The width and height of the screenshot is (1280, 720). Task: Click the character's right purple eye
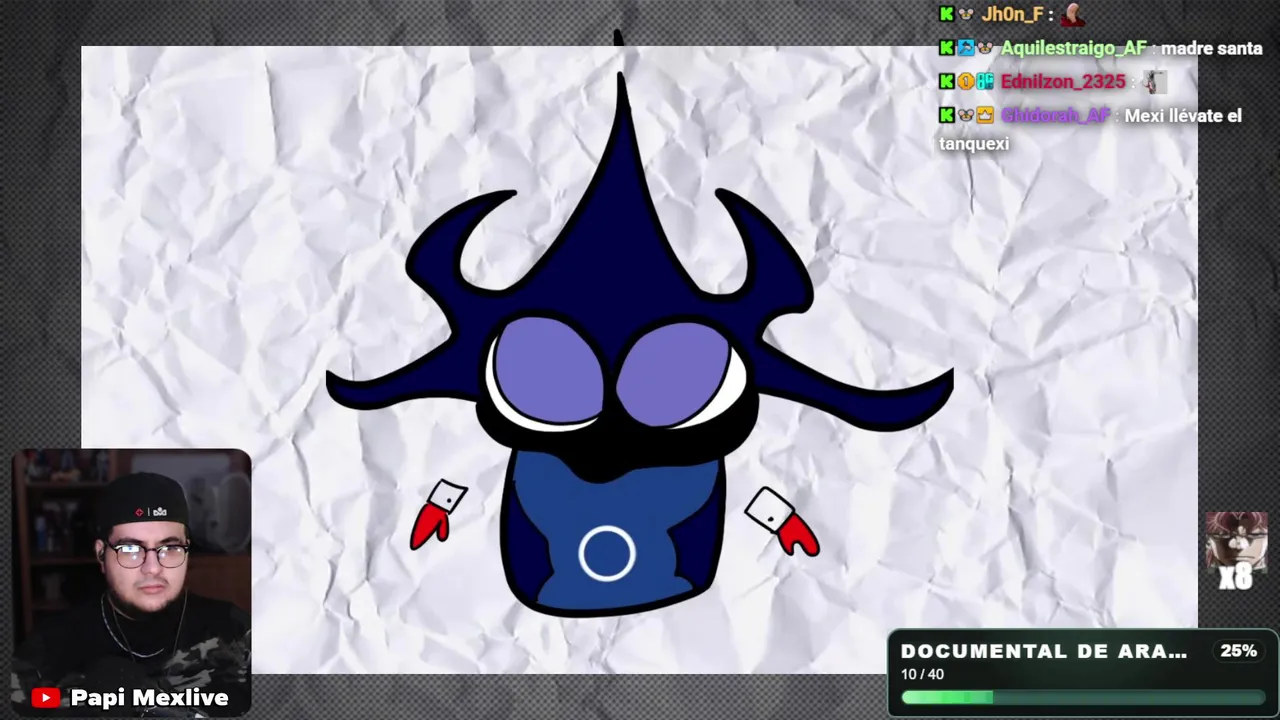tap(673, 373)
